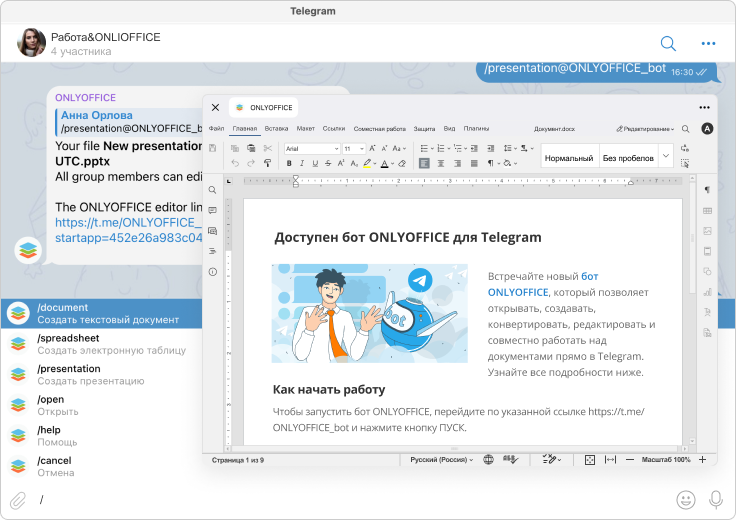Toggle superscript formatting
The image size is (736, 520).
(341, 163)
